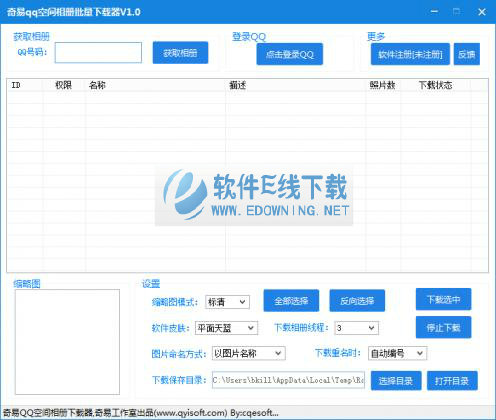Click the 选择目录 button

(x=396, y=381)
